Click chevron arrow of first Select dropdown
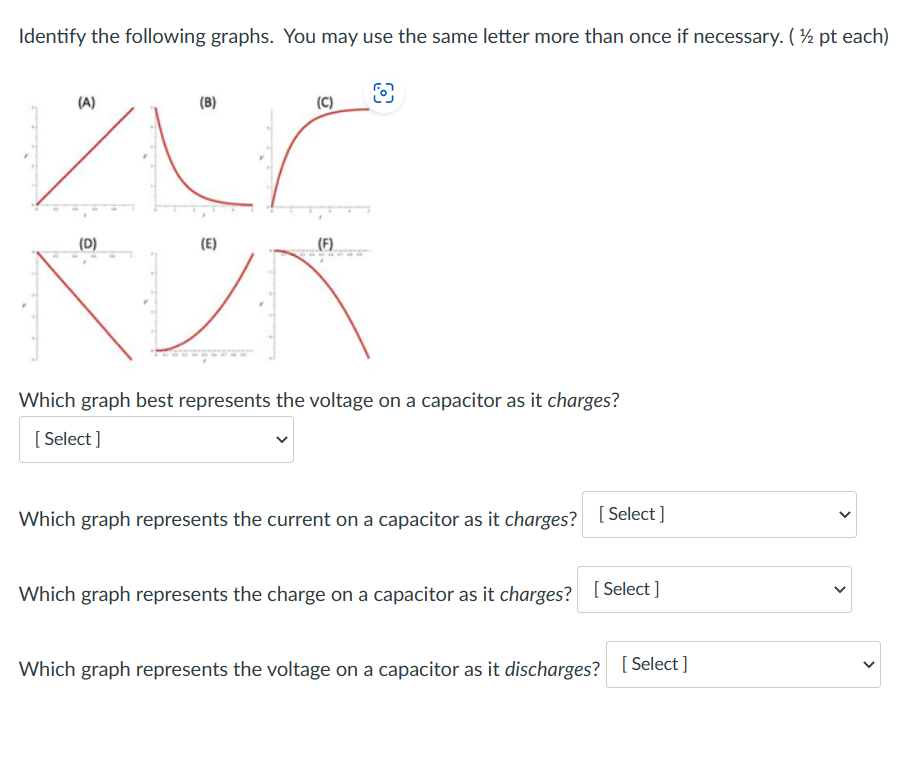The height and width of the screenshot is (762, 912). pyautogui.click(x=282, y=440)
